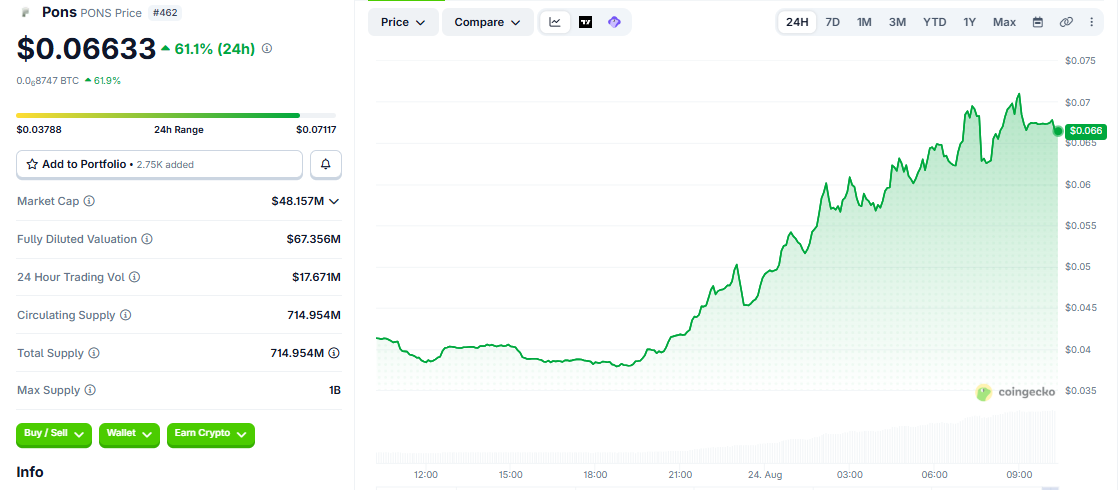Select the 1Y time range tab
The height and width of the screenshot is (490, 1118).
969,22
